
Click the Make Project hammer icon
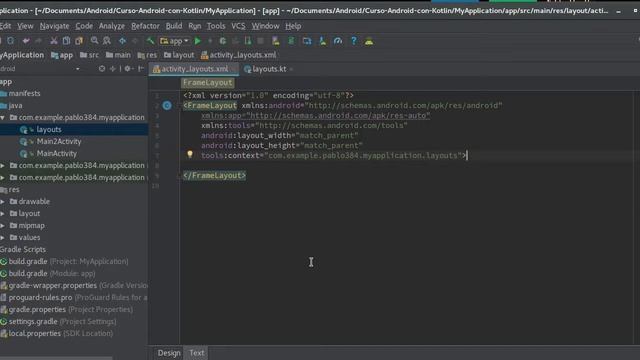click(150, 41)
